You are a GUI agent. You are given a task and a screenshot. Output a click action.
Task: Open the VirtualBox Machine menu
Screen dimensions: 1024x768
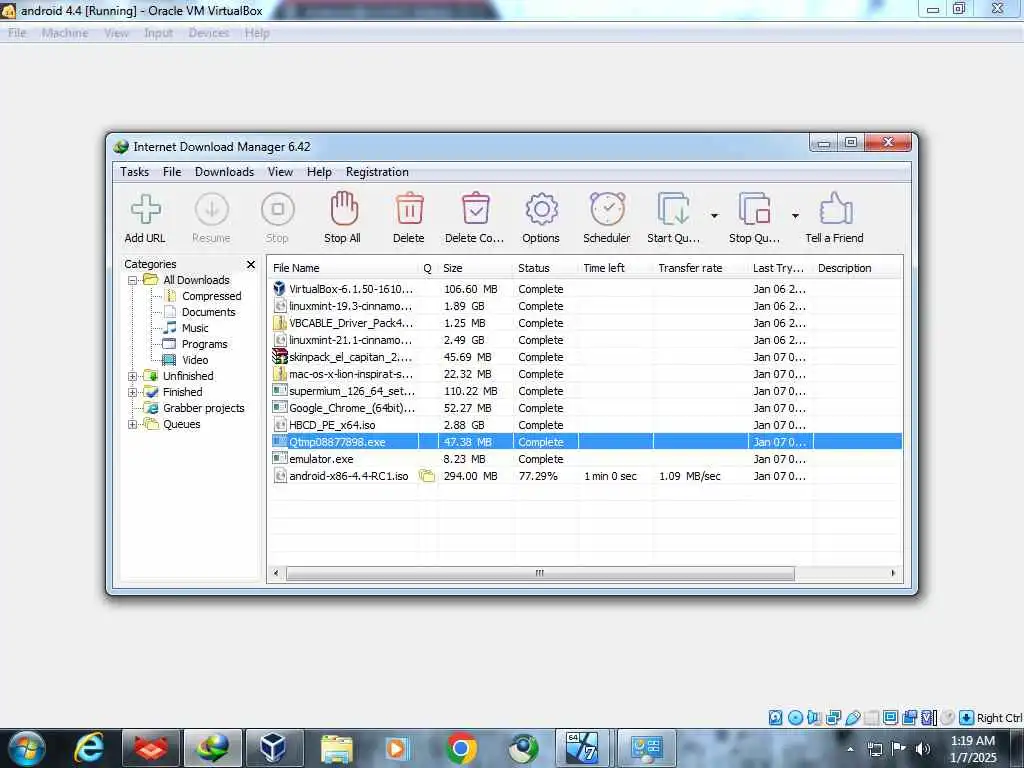tap(65, 33)
